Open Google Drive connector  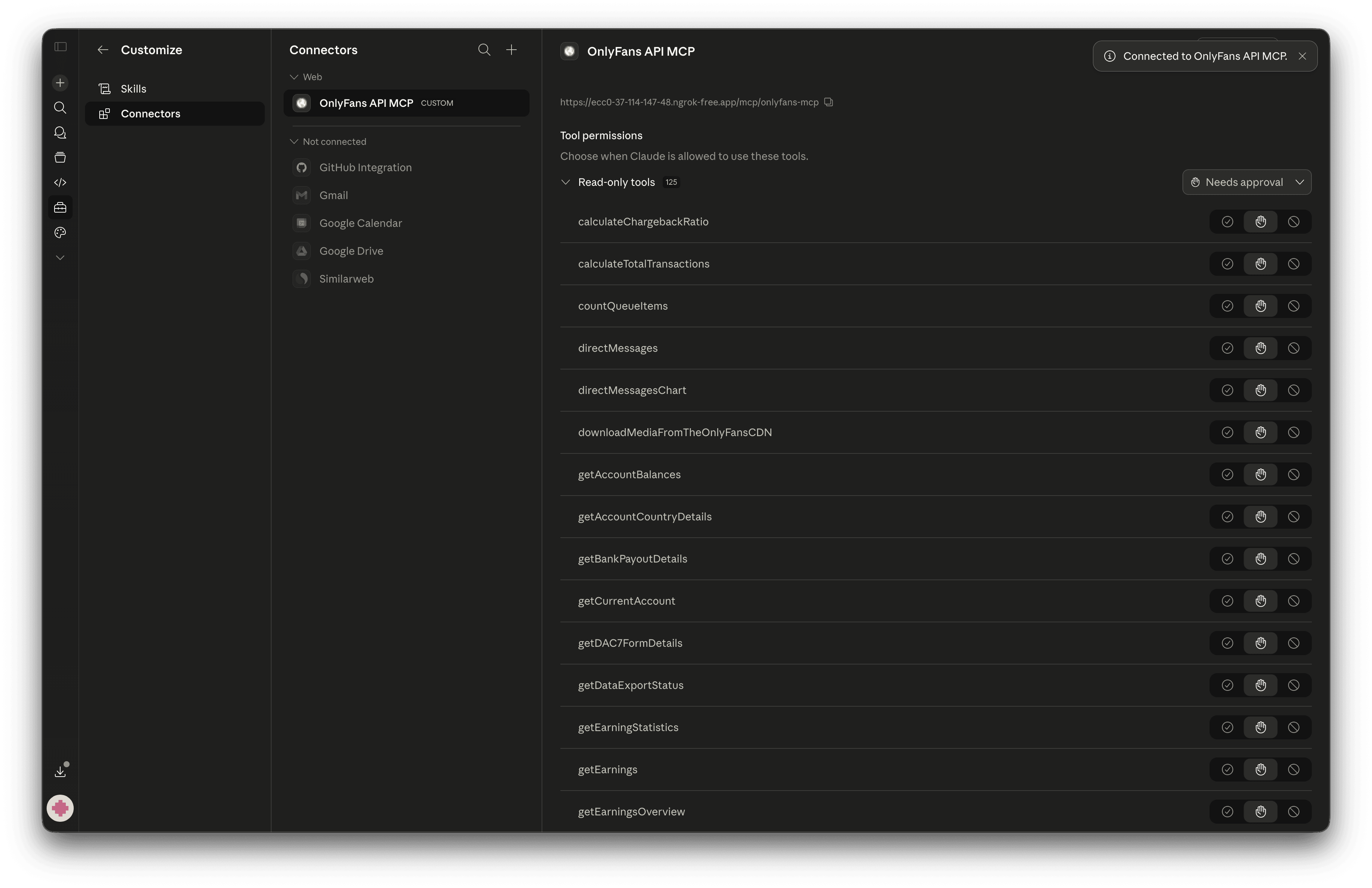click(x=406, y=251)
